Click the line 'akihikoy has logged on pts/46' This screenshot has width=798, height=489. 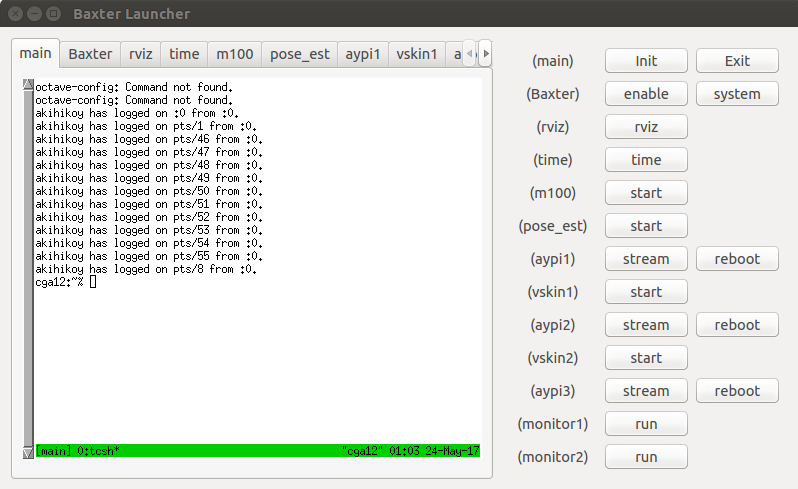coord(149,139)
